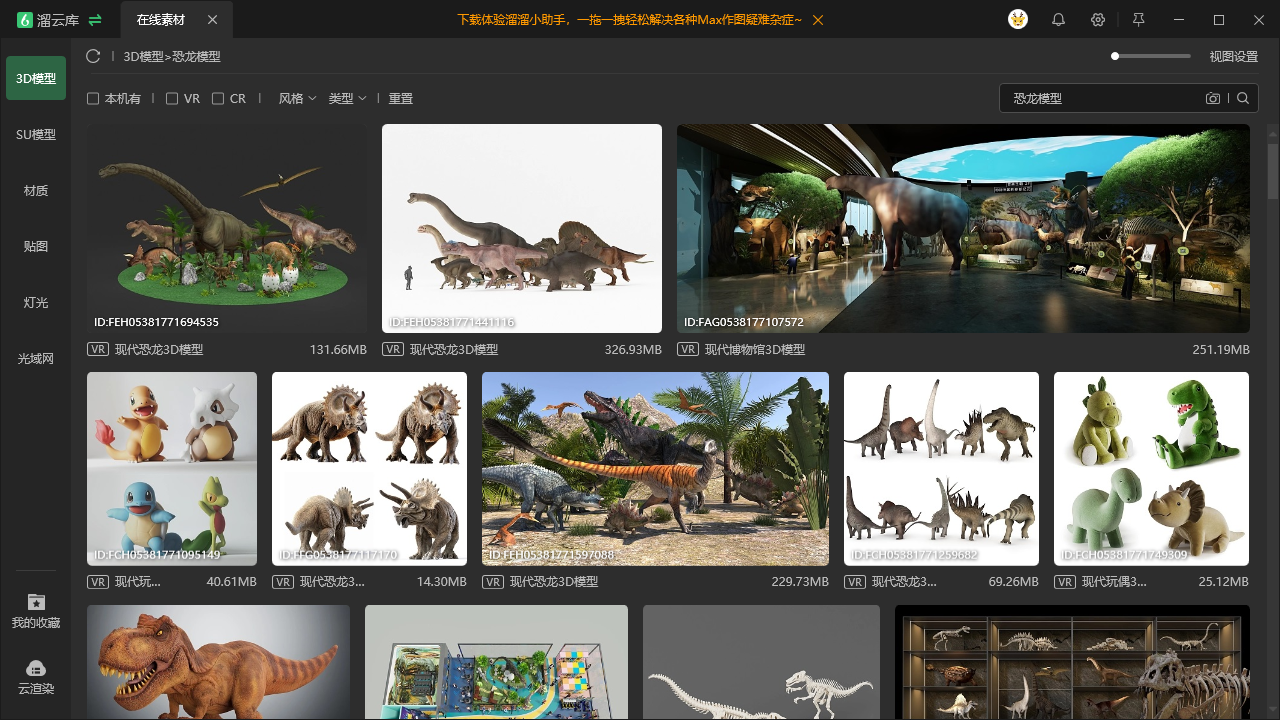Viewport: 1280px width, 720px height.
Task: Click the 现代博物馆3D模型 title text
Action: (755, 350)
